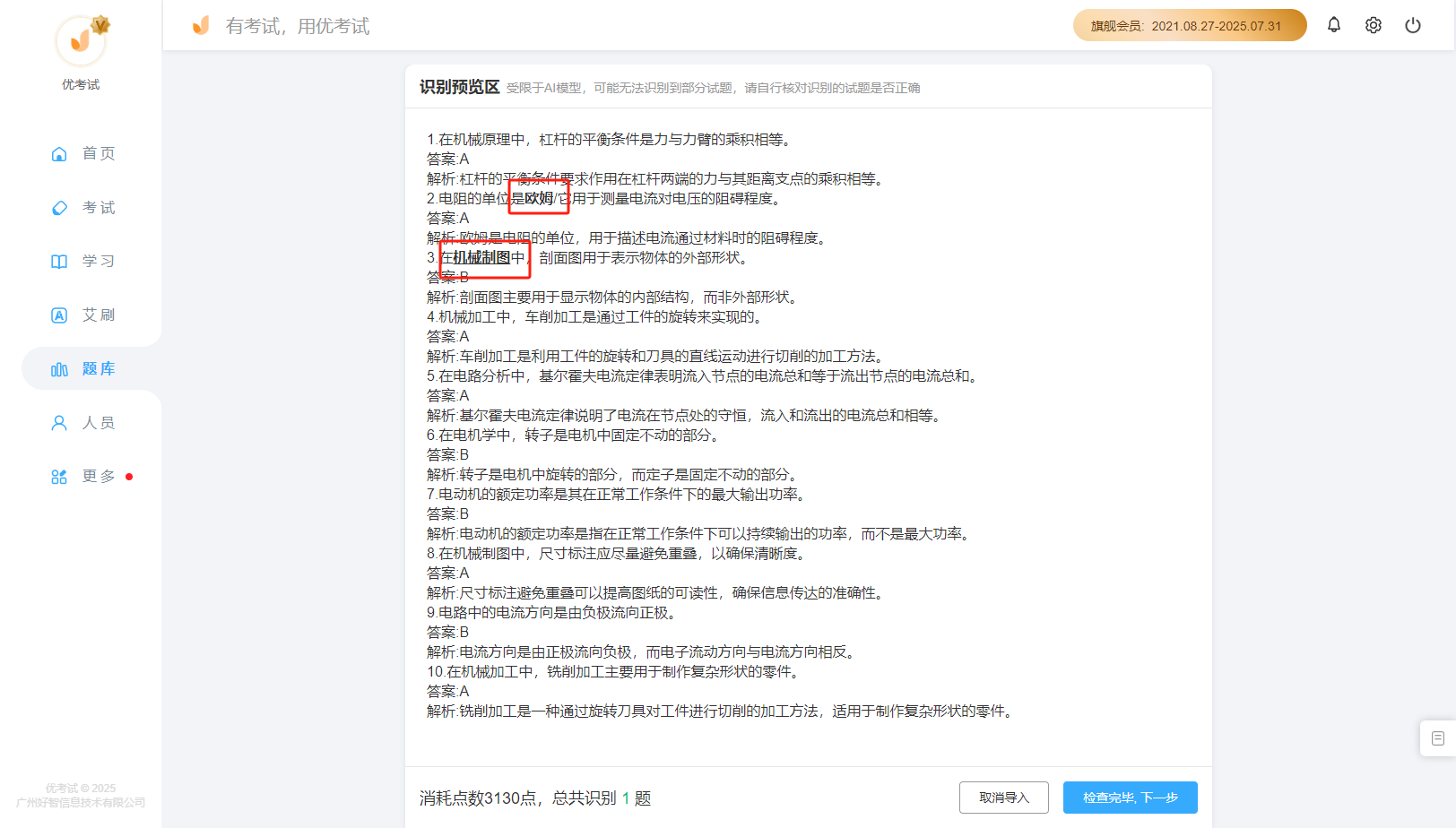Click the tag icon beside 考试
The width and height of the screenshot is (1456, 828).
pos(59,208)
